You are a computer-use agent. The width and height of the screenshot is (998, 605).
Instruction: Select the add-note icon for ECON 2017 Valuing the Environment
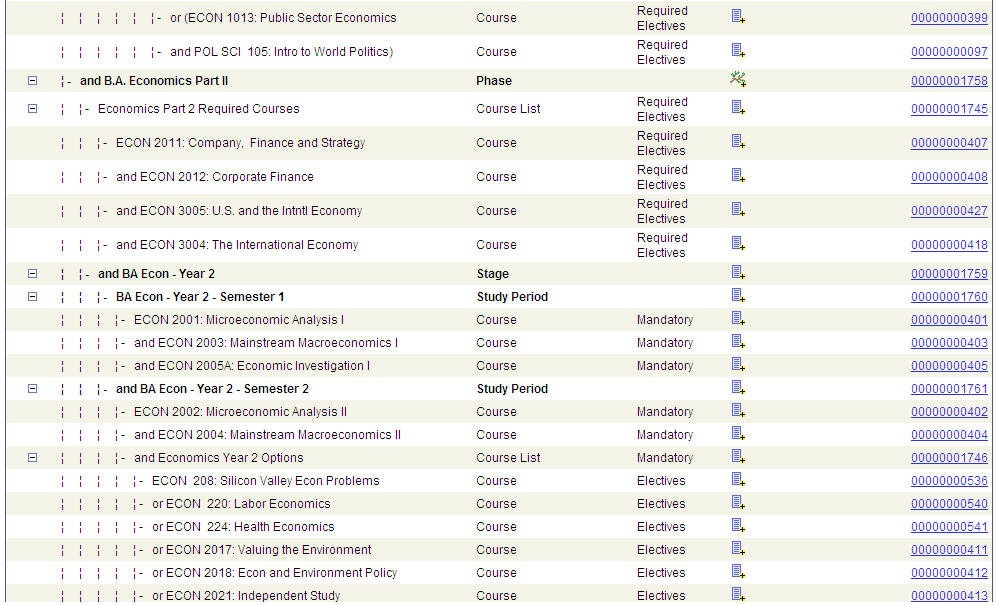[x=737, y=549]
